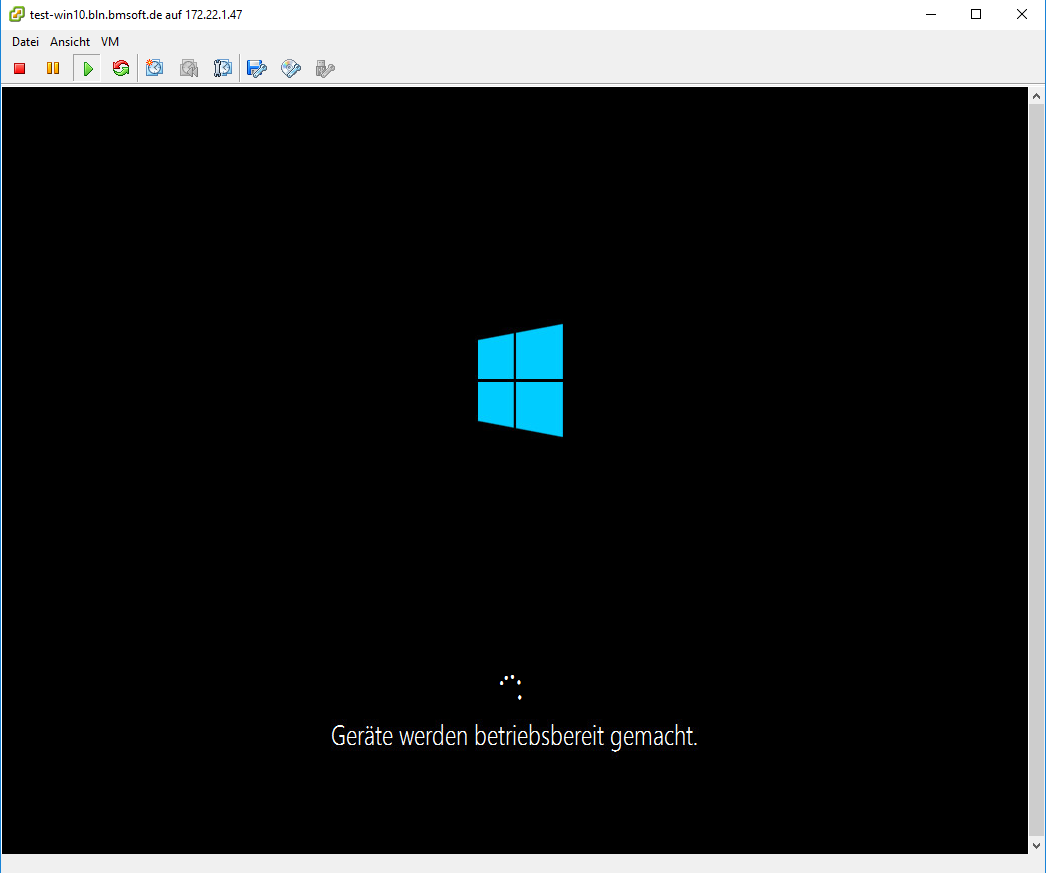Screen dimensions: 1046x873
Task: Power off the VM with the red stop icon
Action: click(19, 68)
